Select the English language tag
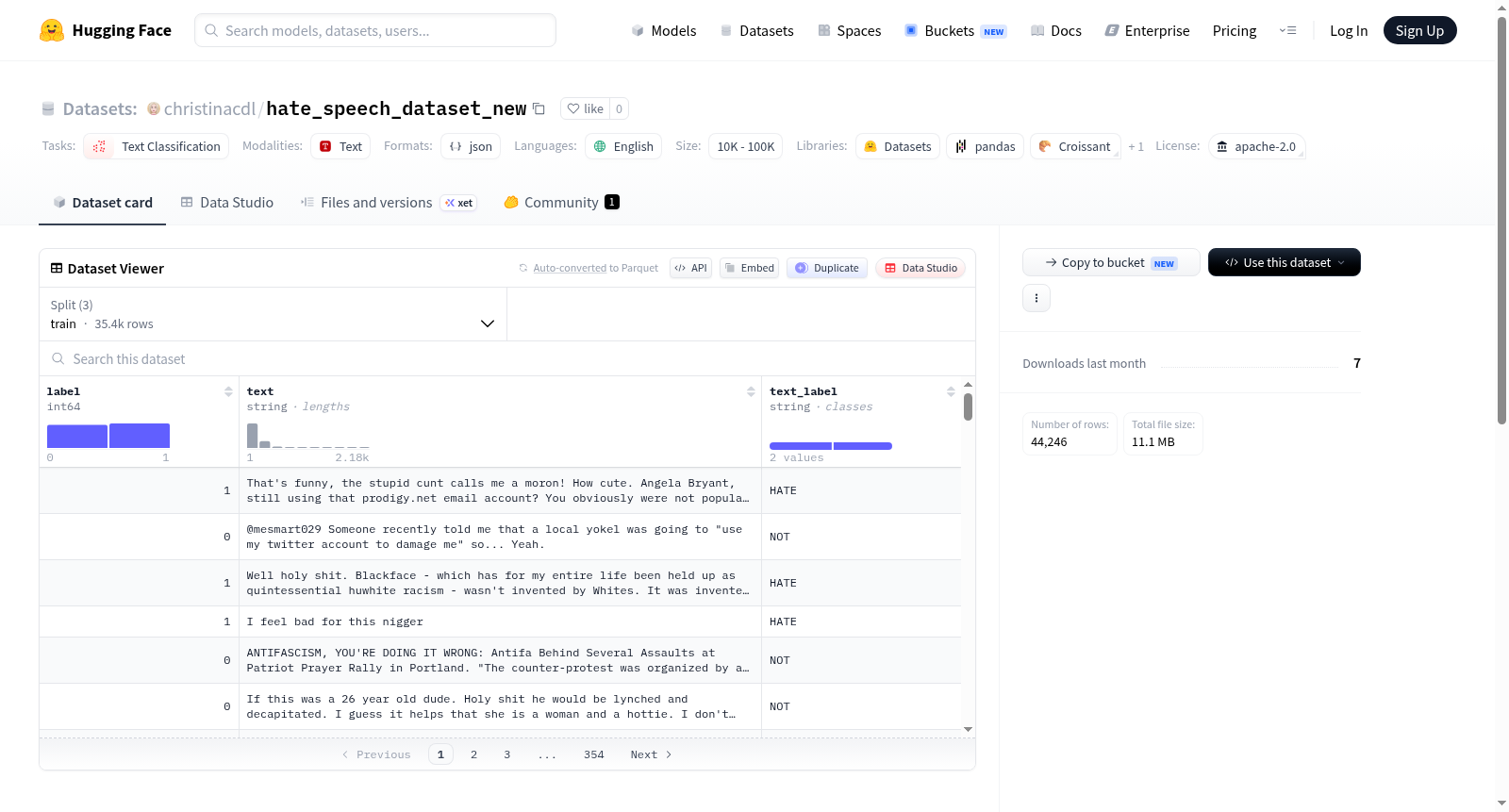Screen dimensions: 1509x812 coord(623,146)
